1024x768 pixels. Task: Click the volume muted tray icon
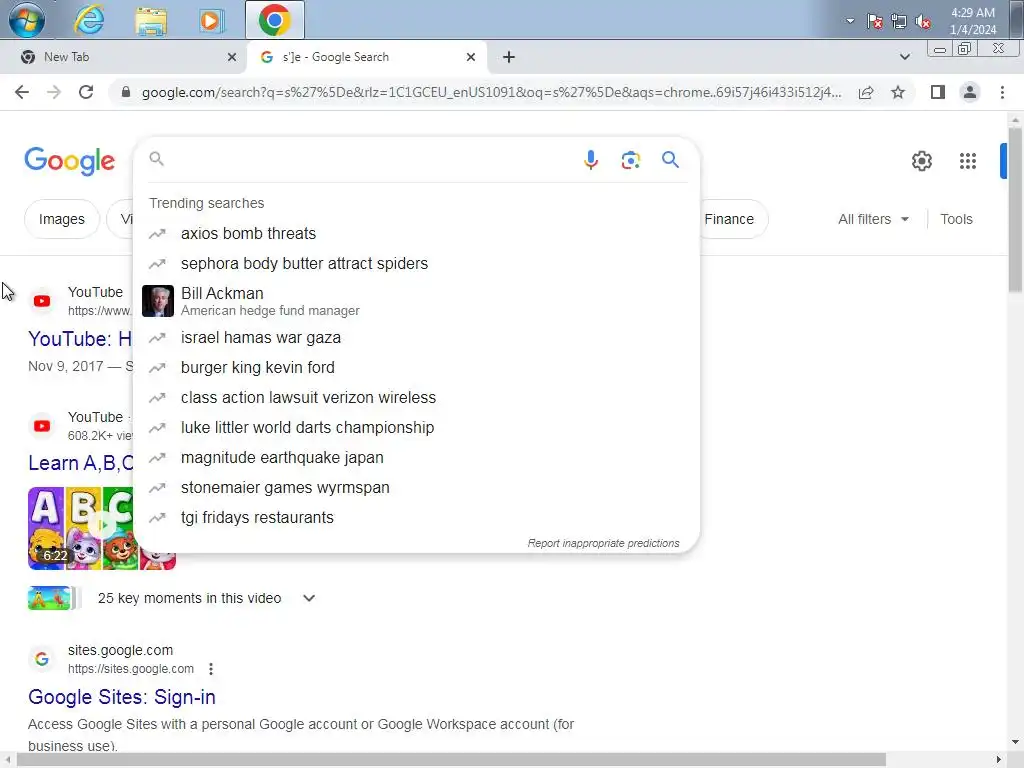923,22
